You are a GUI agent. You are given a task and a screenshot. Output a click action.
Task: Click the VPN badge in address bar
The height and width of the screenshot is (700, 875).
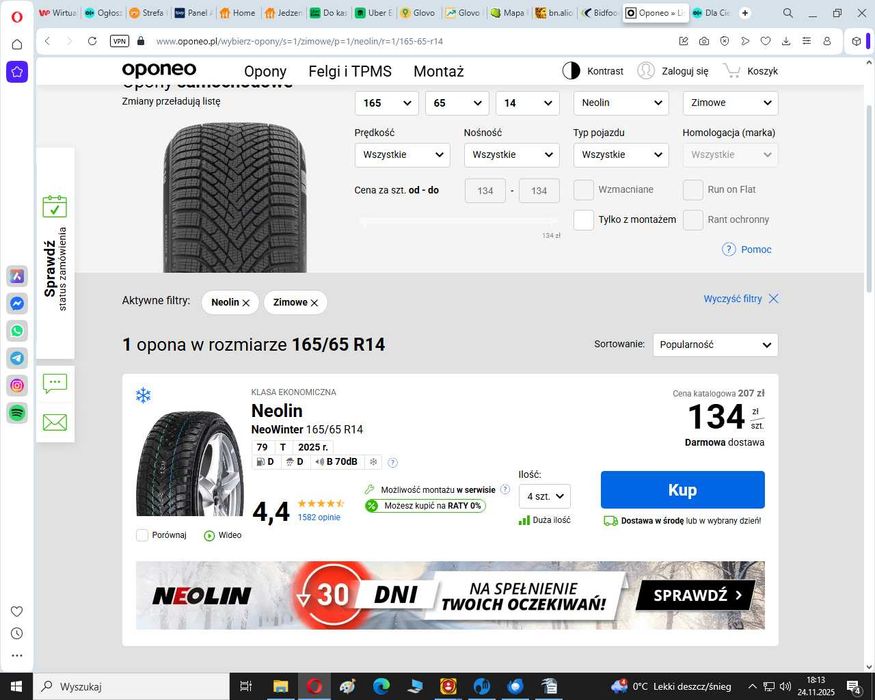coord(119,41)
